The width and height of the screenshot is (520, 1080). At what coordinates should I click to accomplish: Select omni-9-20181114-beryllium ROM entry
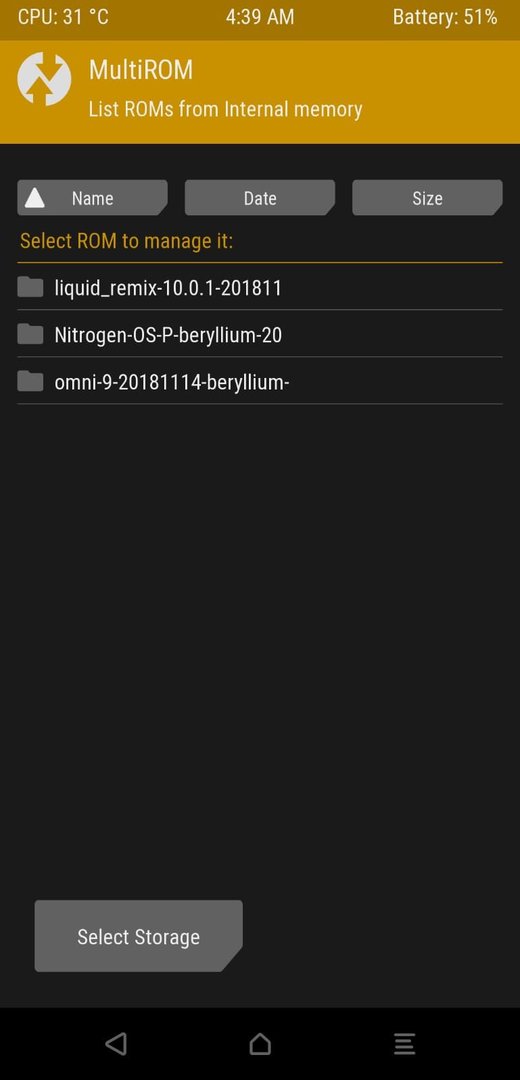coord(260,381)
